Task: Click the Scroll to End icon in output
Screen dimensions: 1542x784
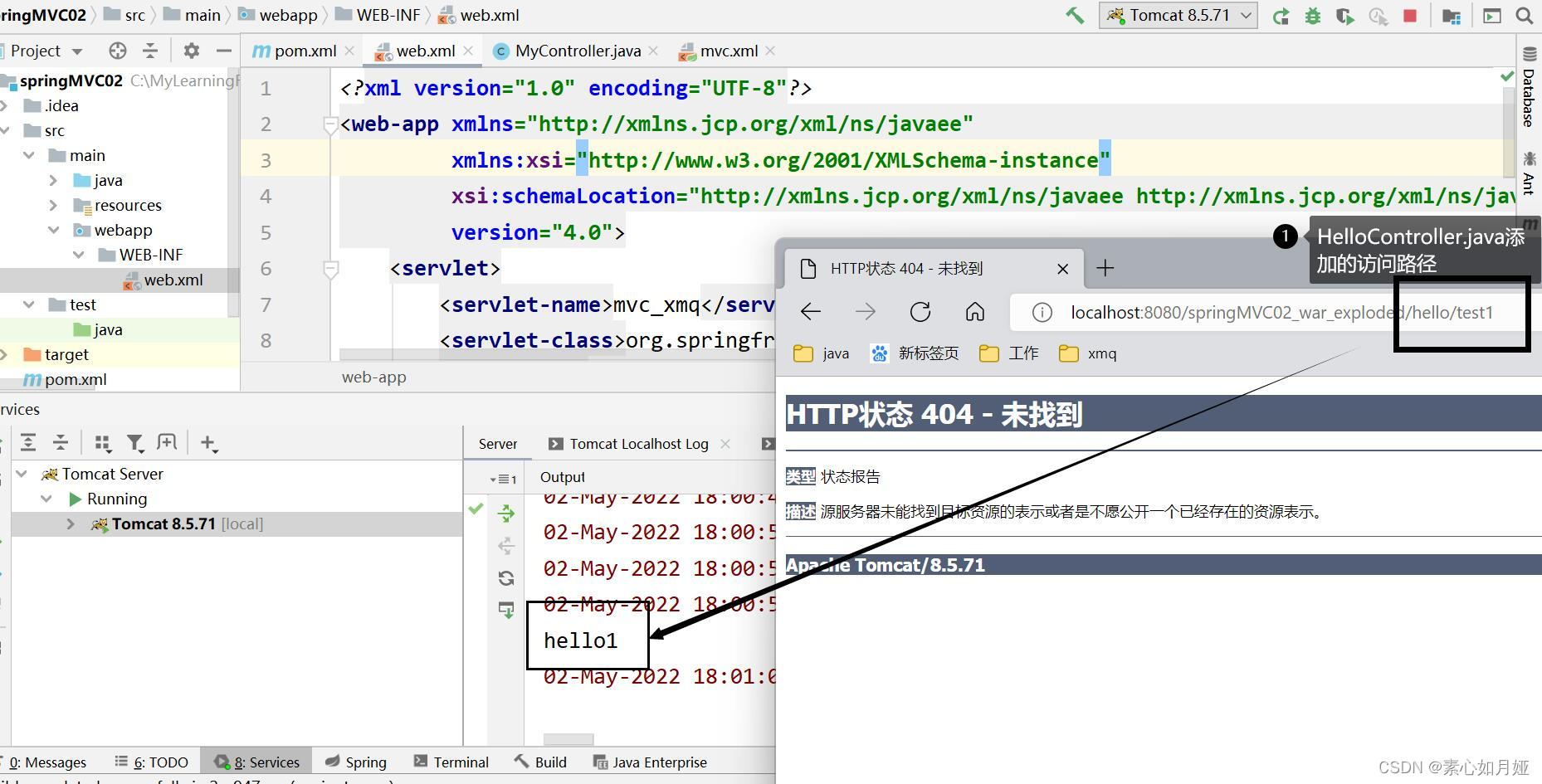Action: point(505,610)
